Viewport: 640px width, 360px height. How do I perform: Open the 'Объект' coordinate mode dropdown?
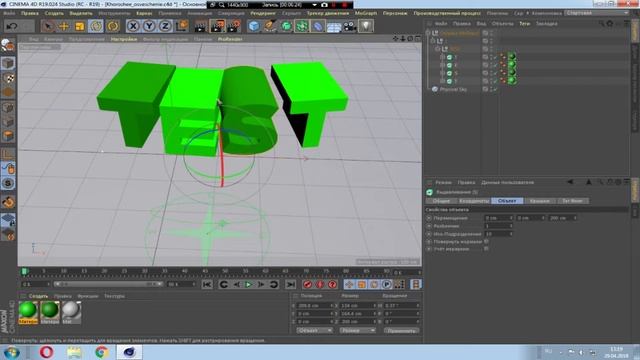point(314,331)
